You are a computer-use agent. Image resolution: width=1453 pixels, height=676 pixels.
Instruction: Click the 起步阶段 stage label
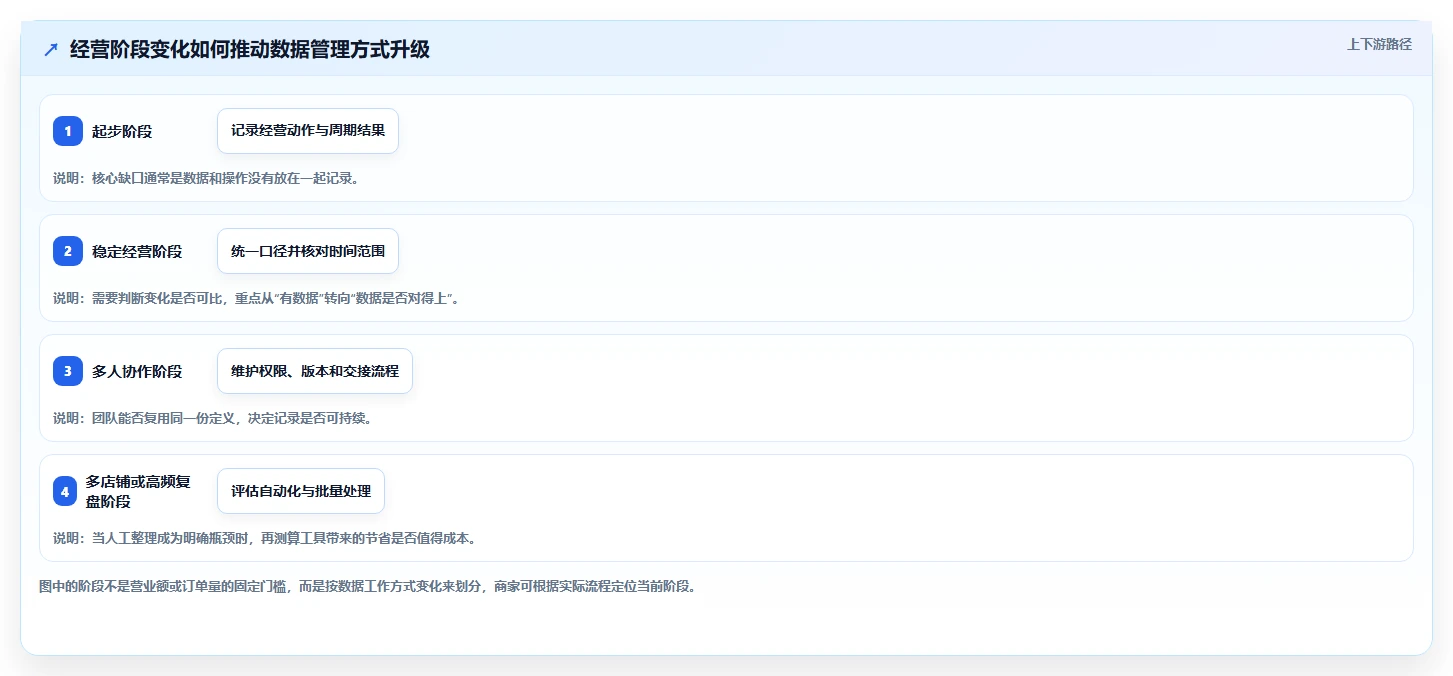pos(122,131)
